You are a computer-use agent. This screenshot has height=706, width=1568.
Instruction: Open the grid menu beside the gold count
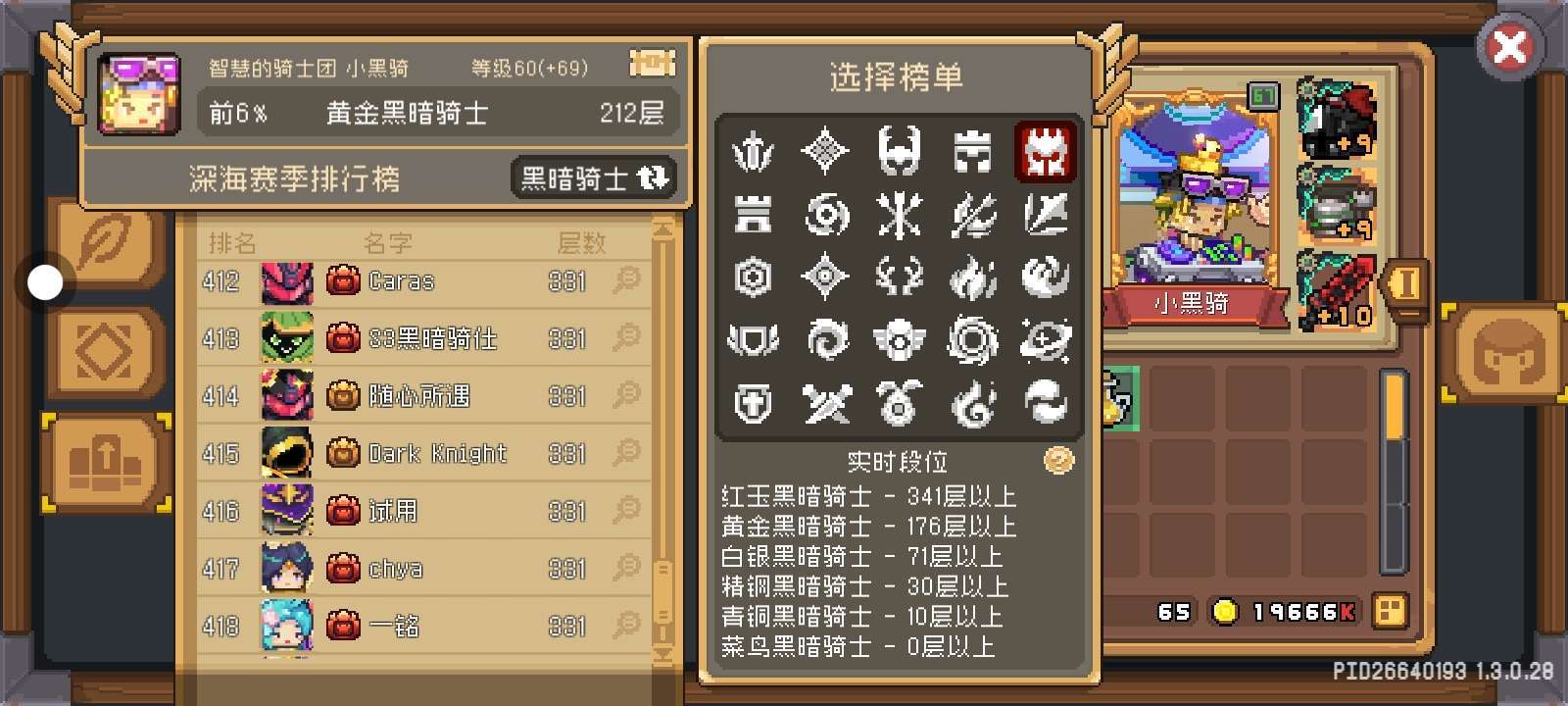pyautogui.click(x=1390, y=611)
